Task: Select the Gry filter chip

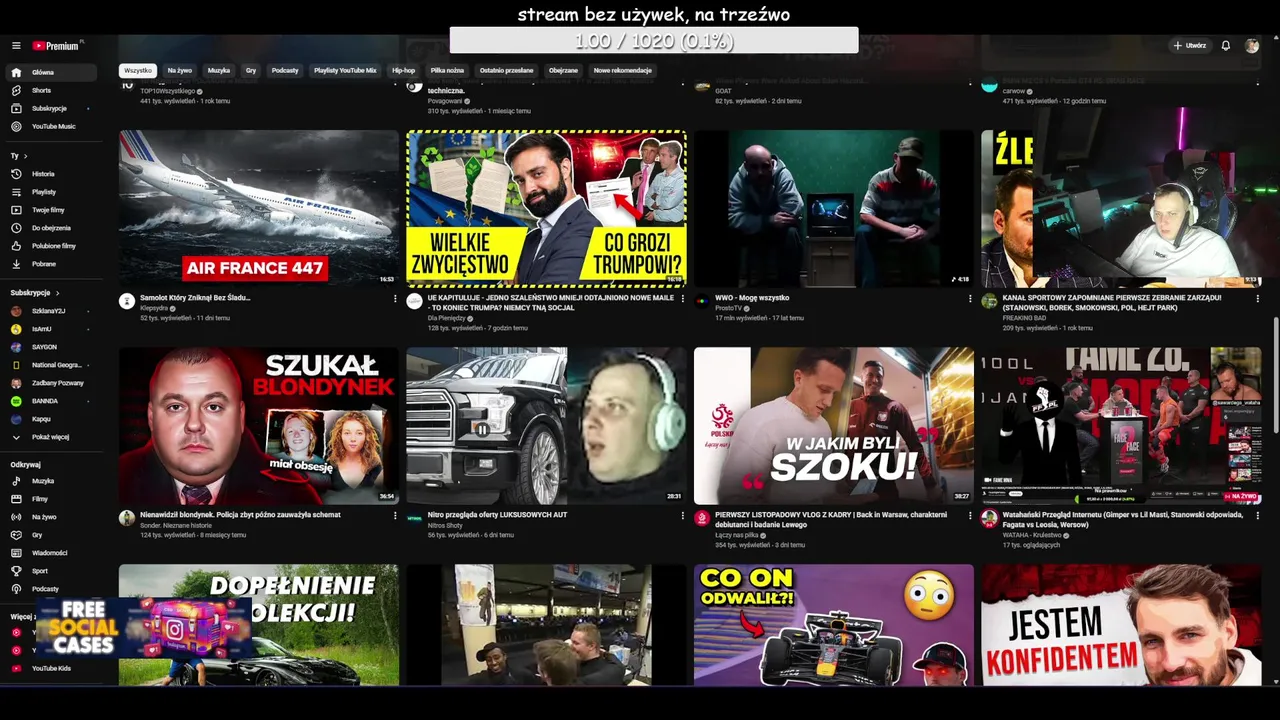Action: [x=251, y=71]
